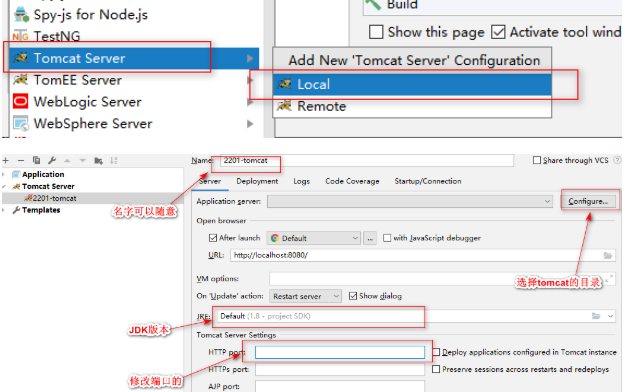Click the Configure... button
The image size is (637, 392).
588,201
